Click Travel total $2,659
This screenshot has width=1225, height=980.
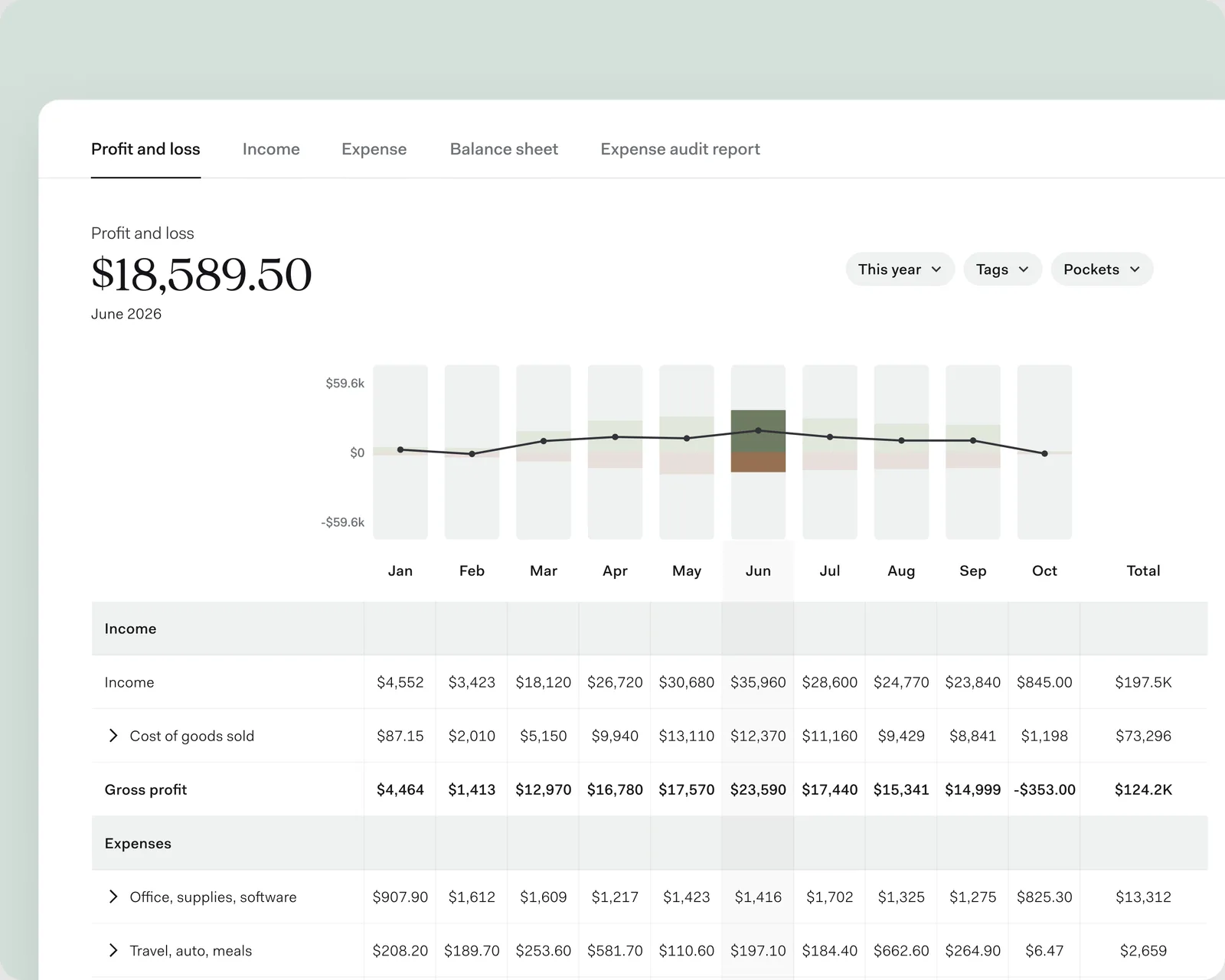(x=1143, y=950)
